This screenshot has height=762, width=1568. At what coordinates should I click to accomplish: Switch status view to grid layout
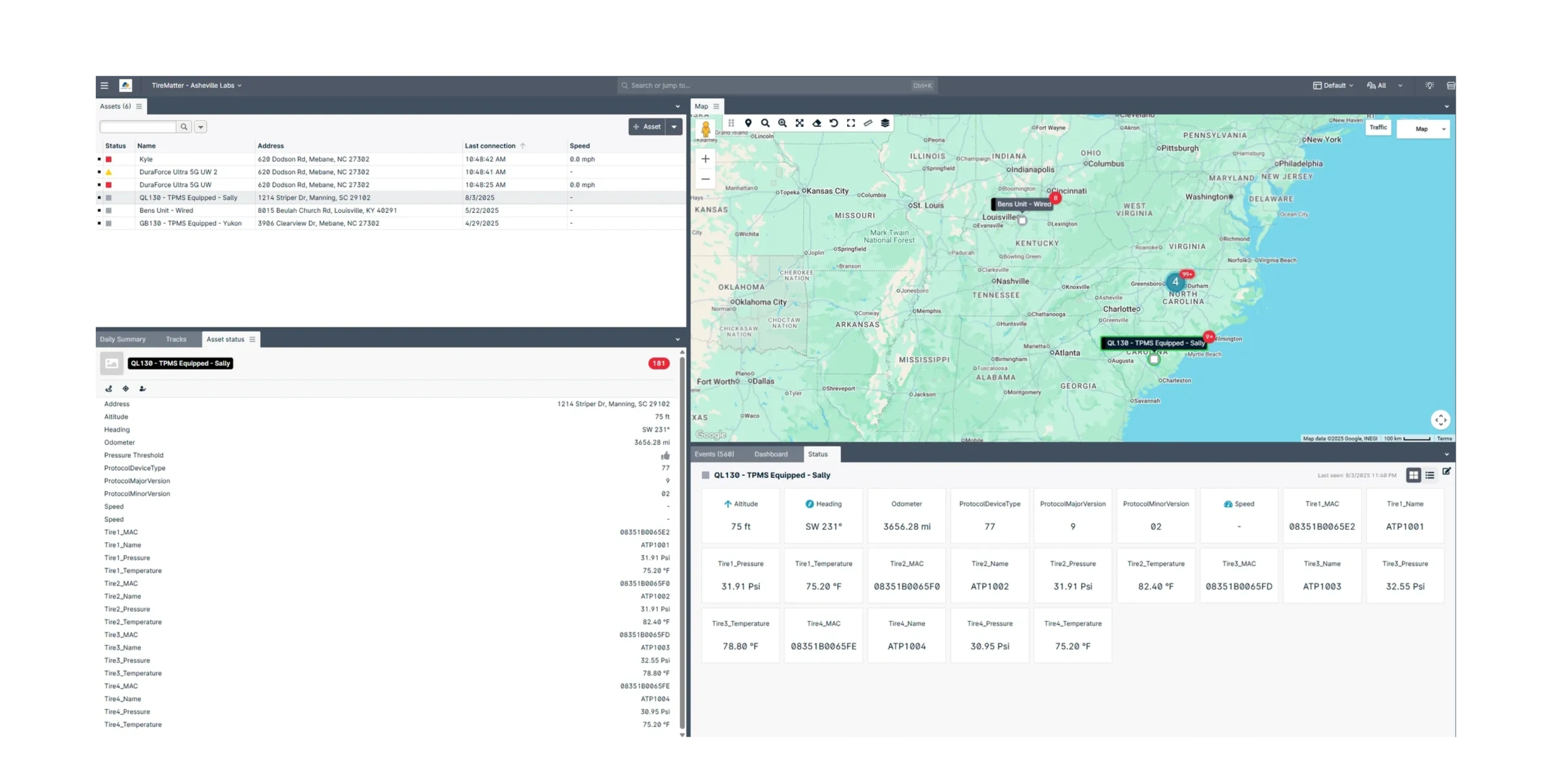pos(1413,475)
